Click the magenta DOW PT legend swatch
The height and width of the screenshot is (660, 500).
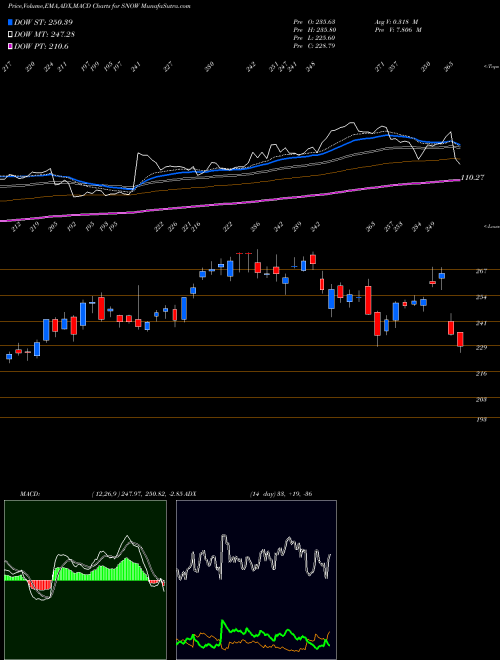pos(10,47)
